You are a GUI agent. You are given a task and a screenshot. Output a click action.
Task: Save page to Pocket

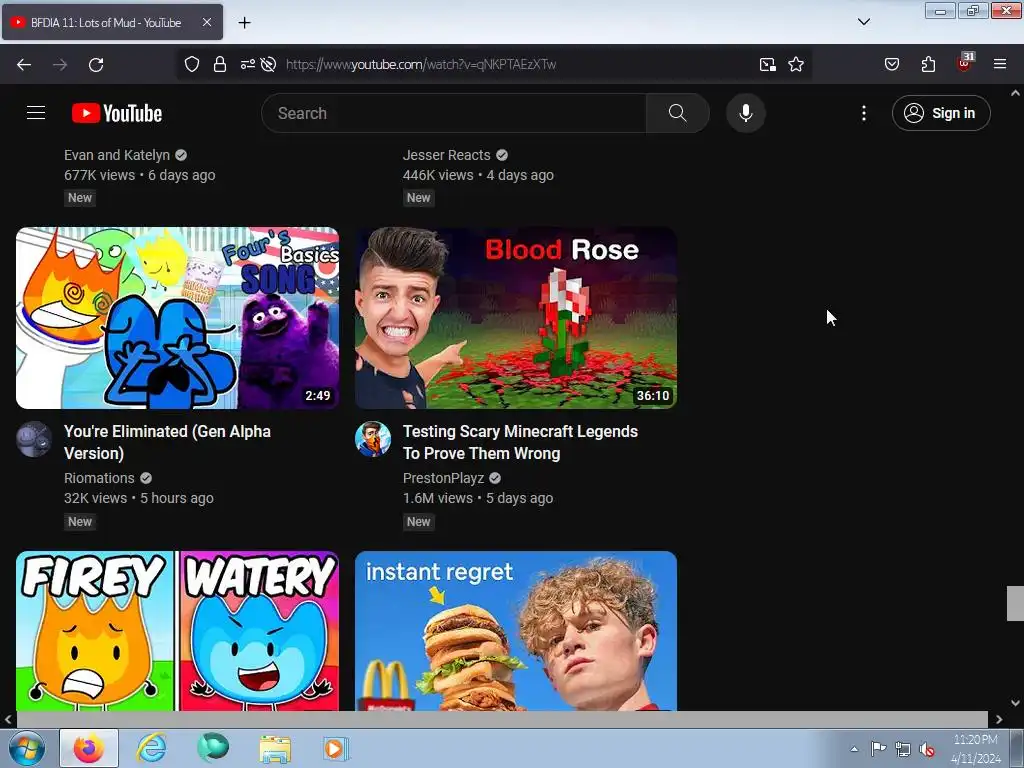891,64
